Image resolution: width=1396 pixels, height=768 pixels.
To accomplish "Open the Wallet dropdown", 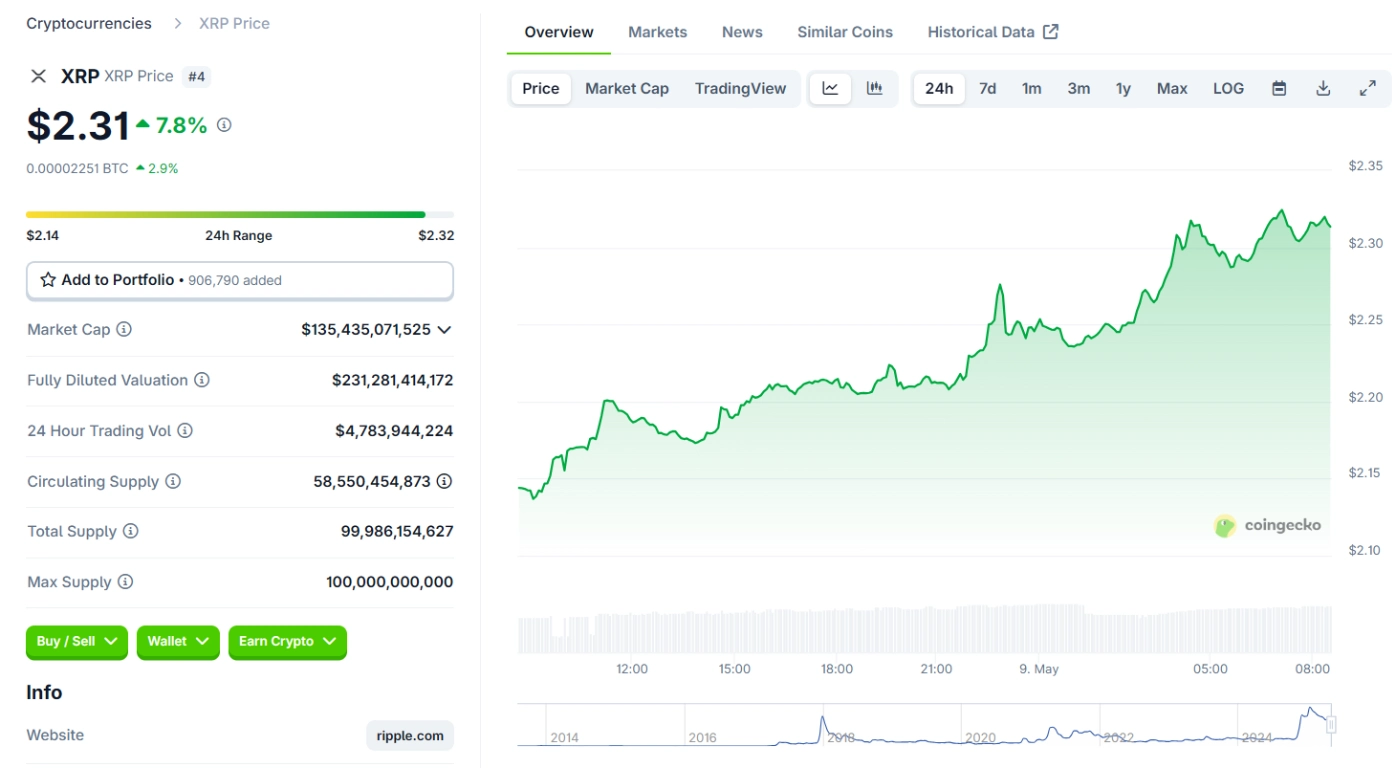I will (x=178, y=642).
